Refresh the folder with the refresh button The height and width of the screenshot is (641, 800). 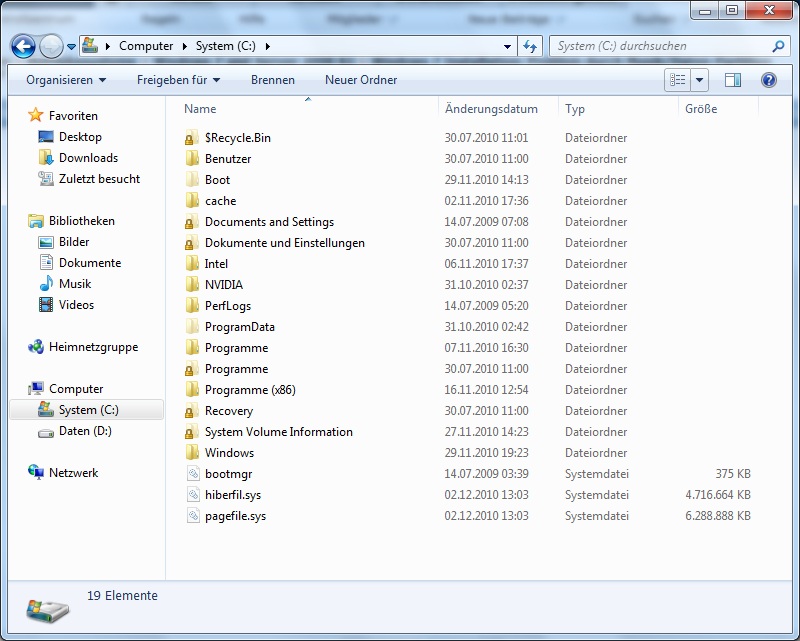coord(530,46)
